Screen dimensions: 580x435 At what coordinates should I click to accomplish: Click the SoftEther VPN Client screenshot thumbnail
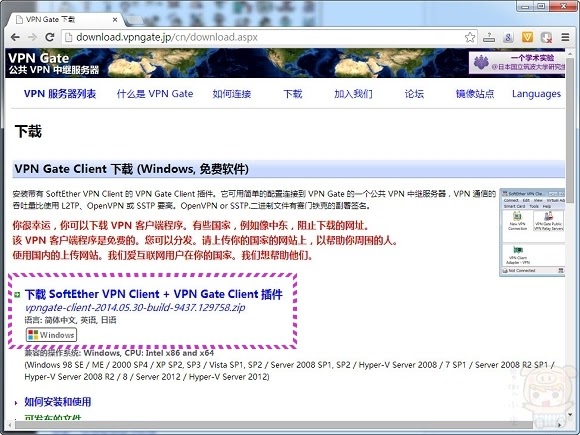(532, 232)
